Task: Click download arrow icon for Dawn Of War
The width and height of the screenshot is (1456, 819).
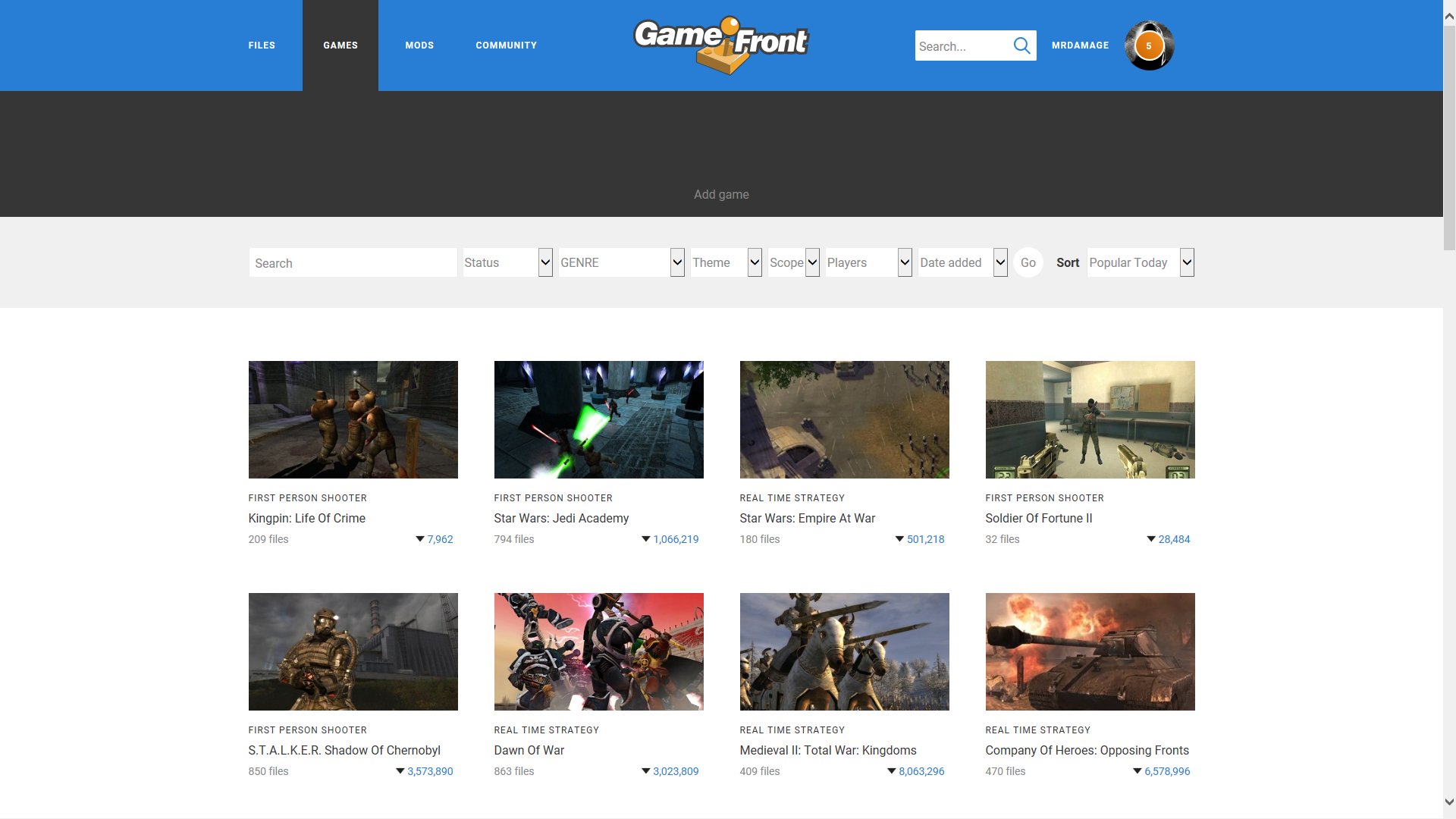Action: (646, 771)
